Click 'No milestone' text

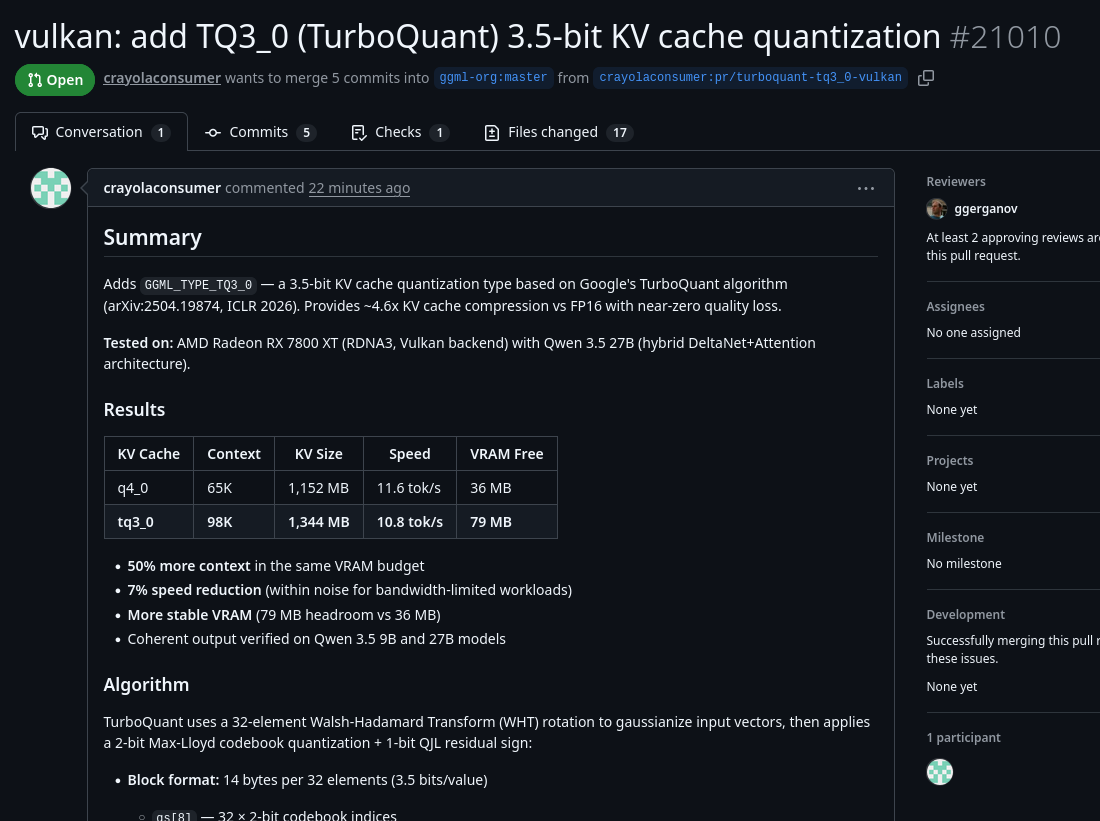[963, 563]
